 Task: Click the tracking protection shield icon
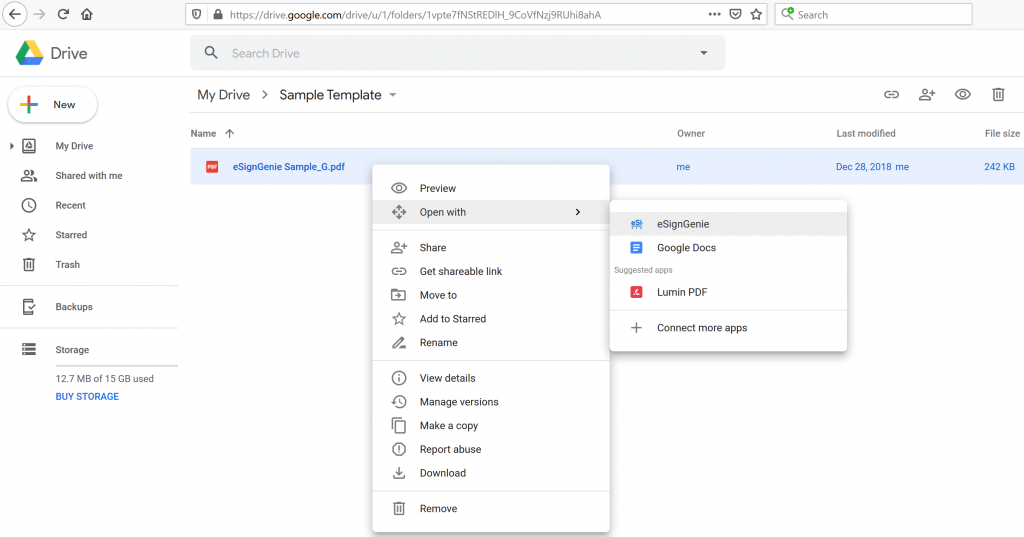pos(197,14)
